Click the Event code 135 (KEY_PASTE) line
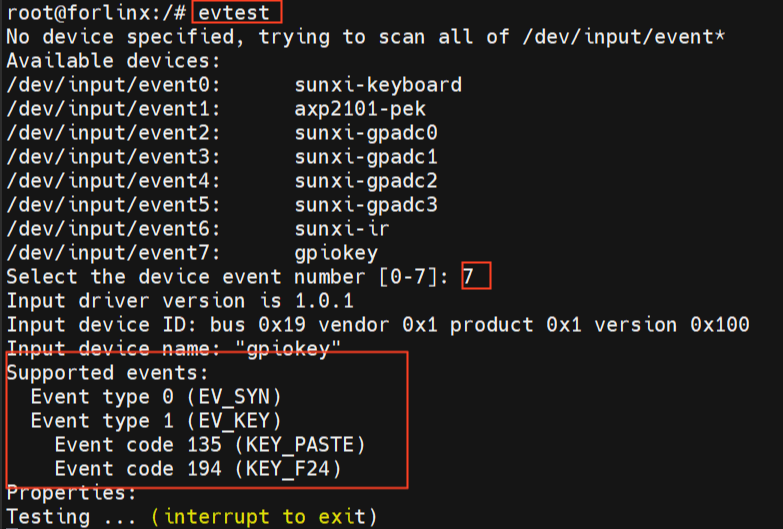783x529 pixels. 210,444
